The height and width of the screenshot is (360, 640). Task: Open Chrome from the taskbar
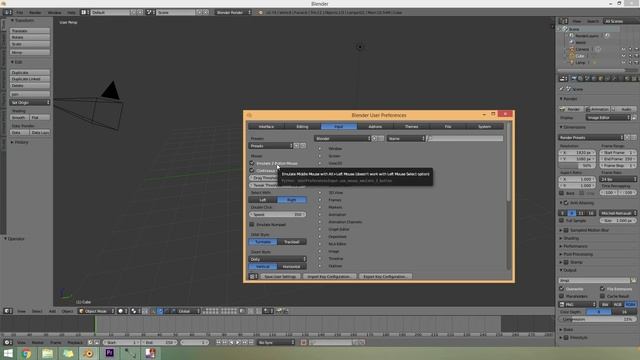pos(27,353)
